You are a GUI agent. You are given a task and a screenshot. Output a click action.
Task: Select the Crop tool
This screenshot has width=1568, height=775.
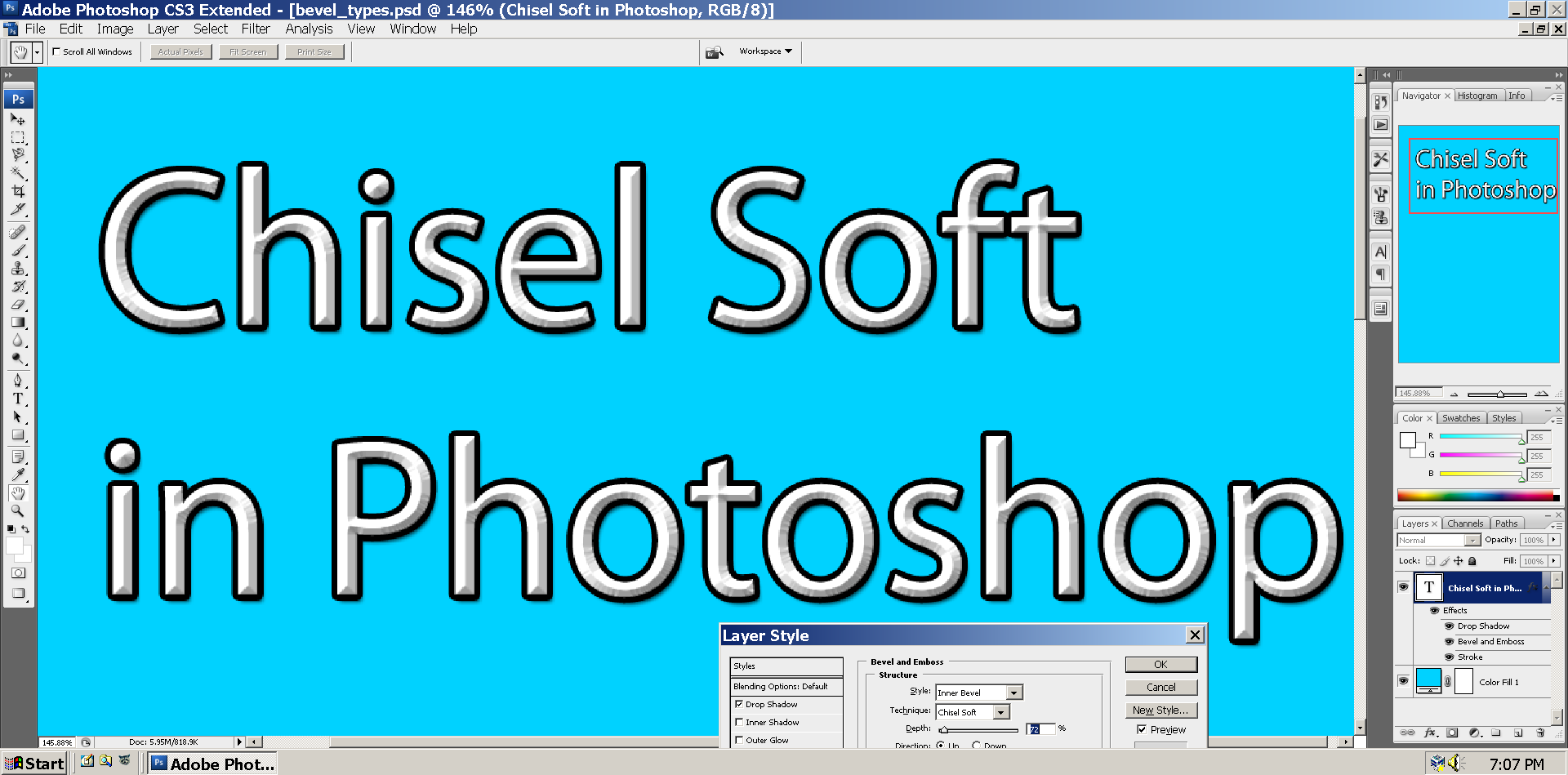[x=17, y=191]
